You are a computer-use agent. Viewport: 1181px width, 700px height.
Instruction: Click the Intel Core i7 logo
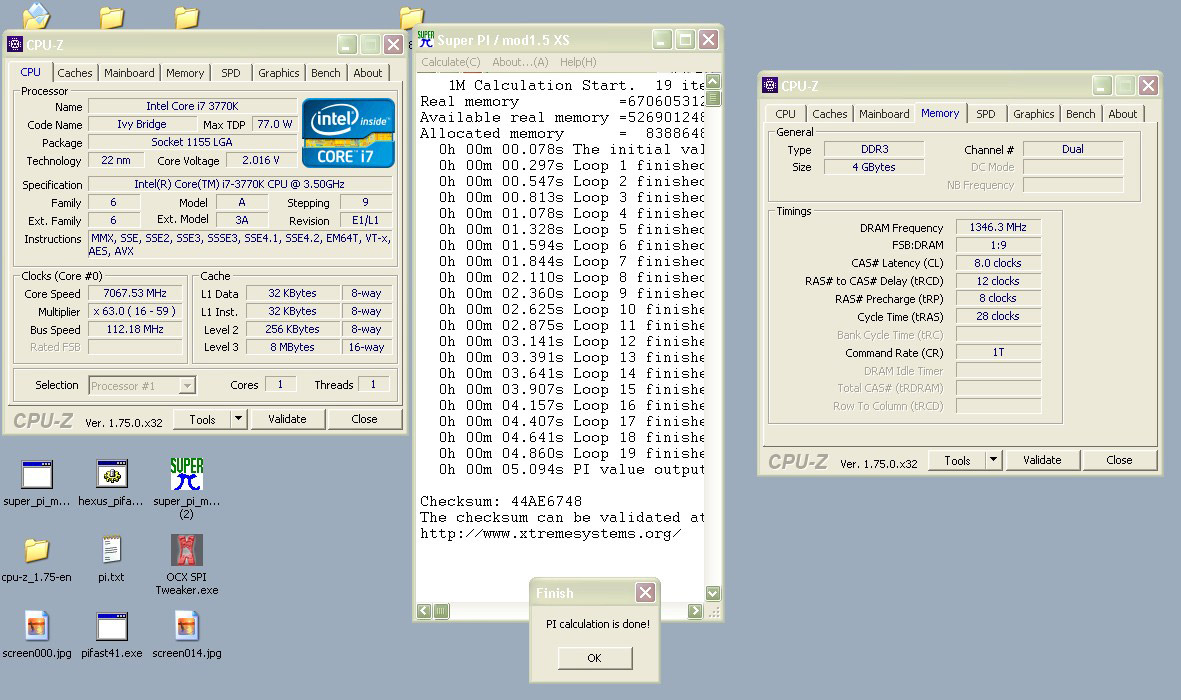tap(348, 132)
